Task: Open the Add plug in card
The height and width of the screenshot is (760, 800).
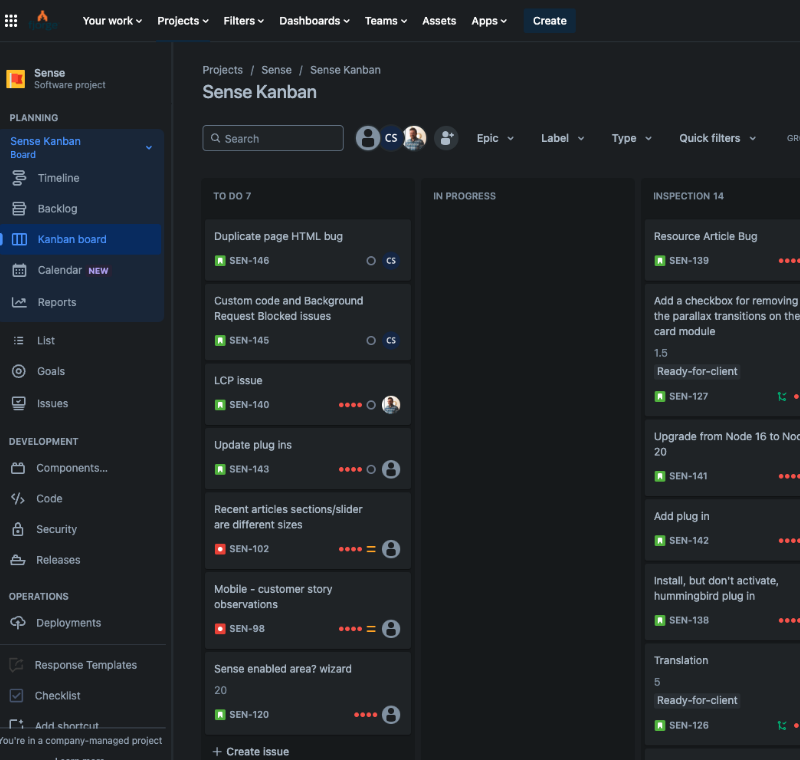Action: 722,530
